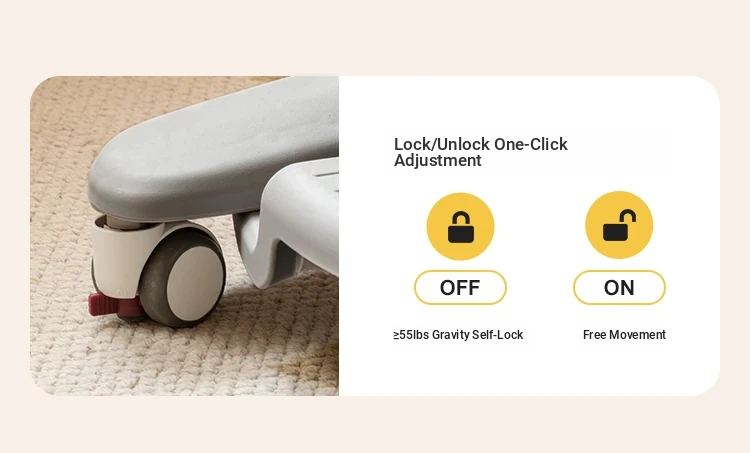Click the padlock shackle on unlocked icon
750x453 pixels.
click(x=628, y=217)
